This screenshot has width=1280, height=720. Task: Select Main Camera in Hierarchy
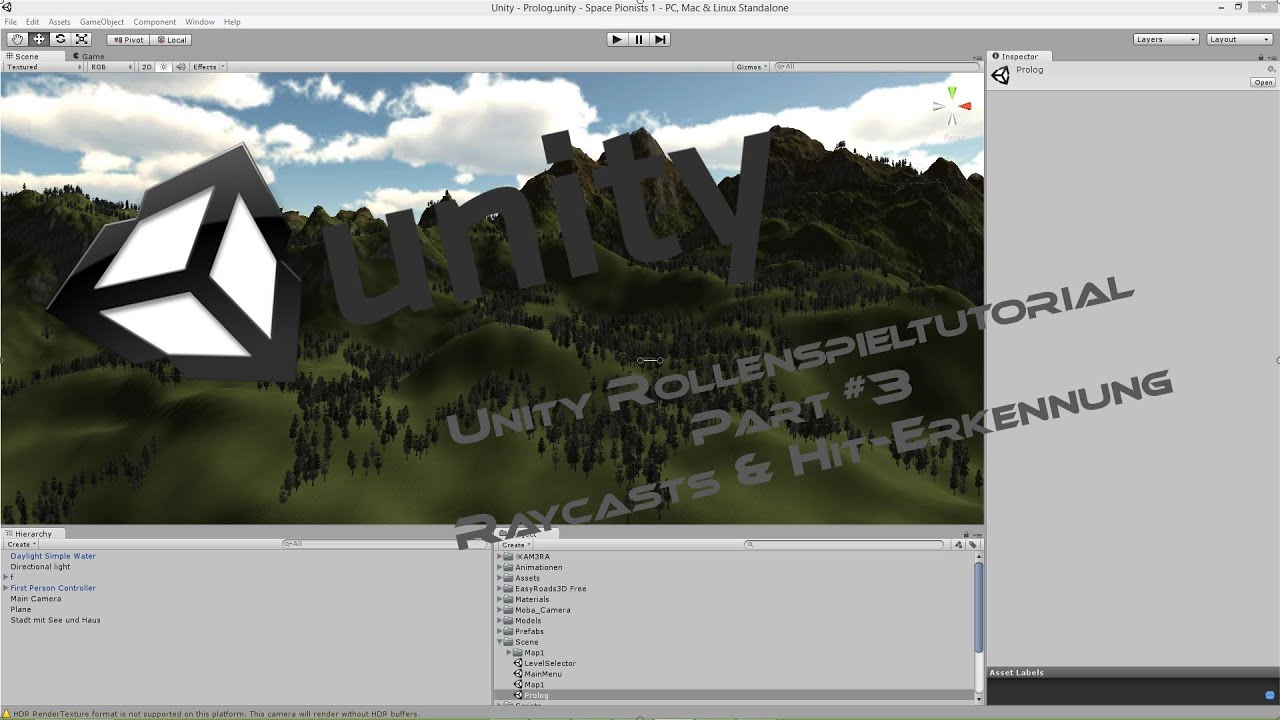coord(36,599)
